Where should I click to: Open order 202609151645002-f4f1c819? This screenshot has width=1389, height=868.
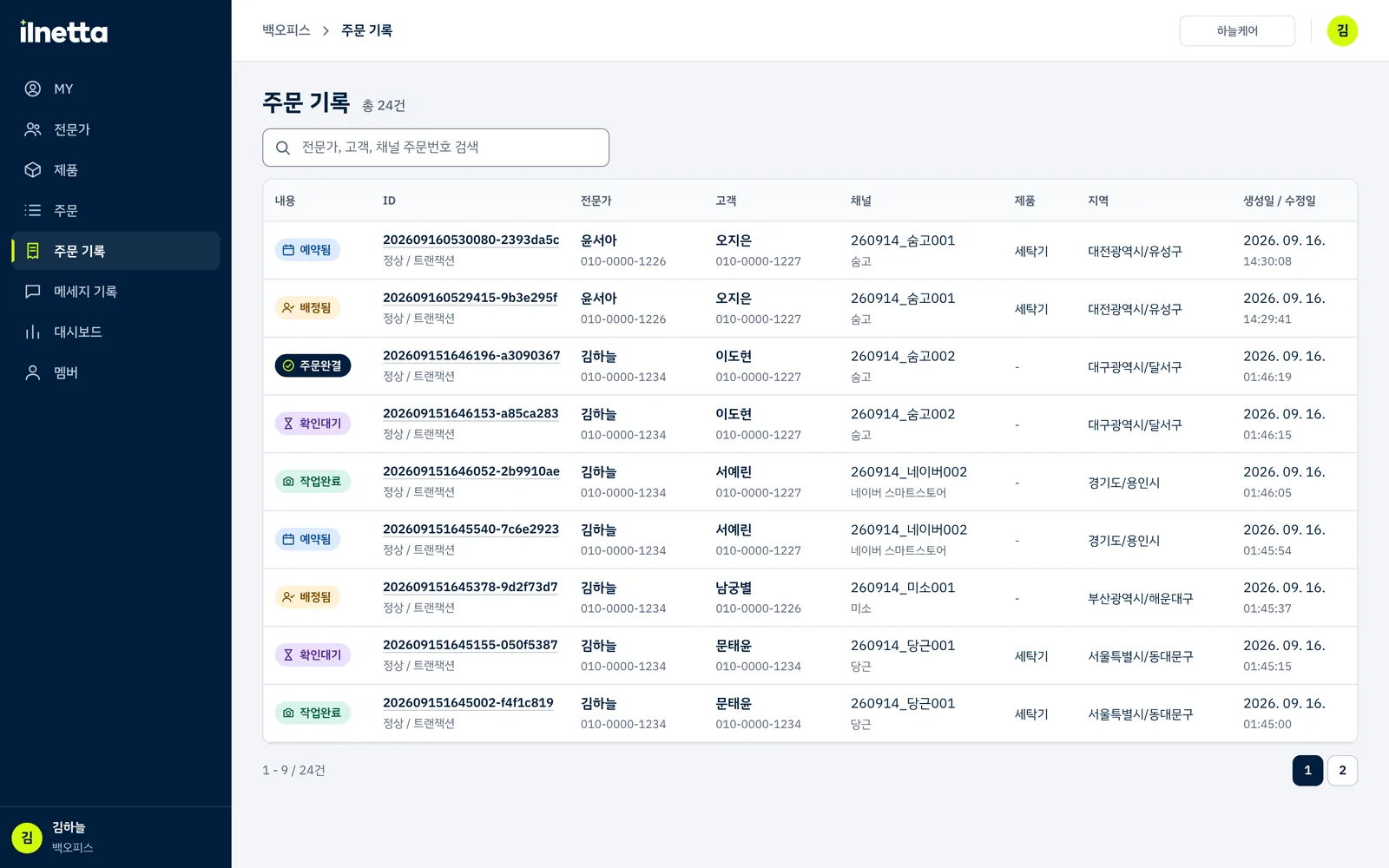[x=468, y=703]
